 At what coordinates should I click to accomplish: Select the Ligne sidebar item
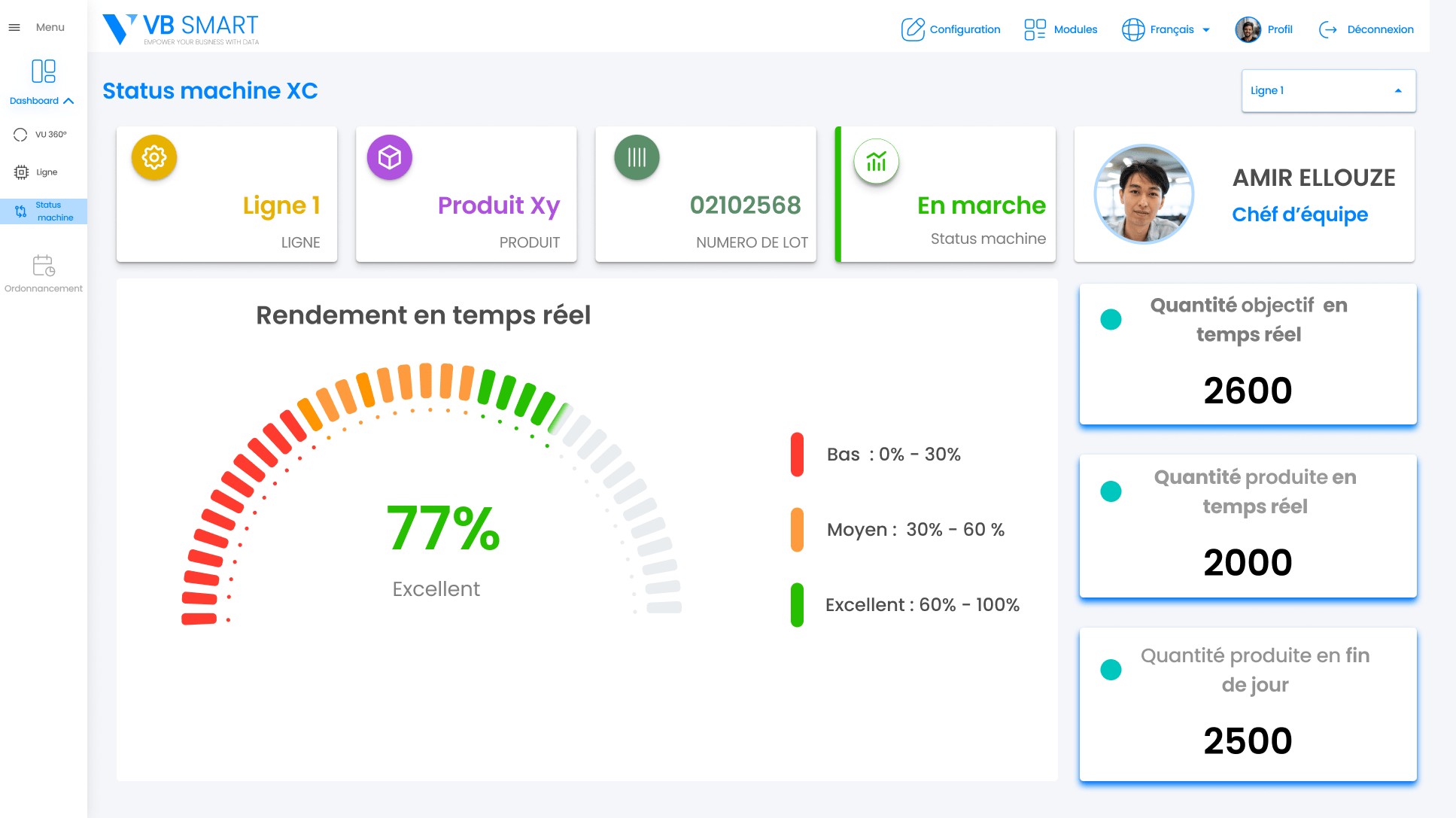tap(38, 172)
